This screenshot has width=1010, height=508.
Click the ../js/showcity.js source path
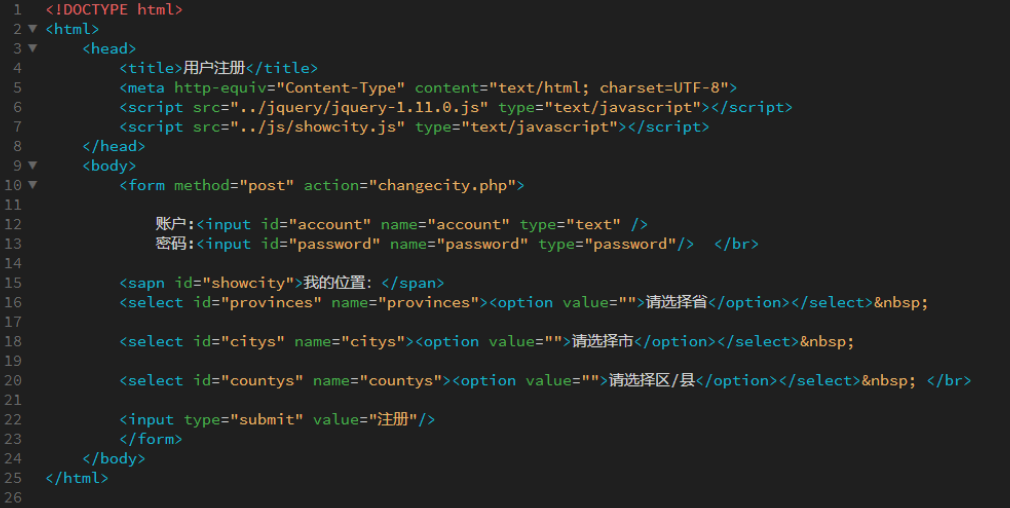tap(318, 127)
